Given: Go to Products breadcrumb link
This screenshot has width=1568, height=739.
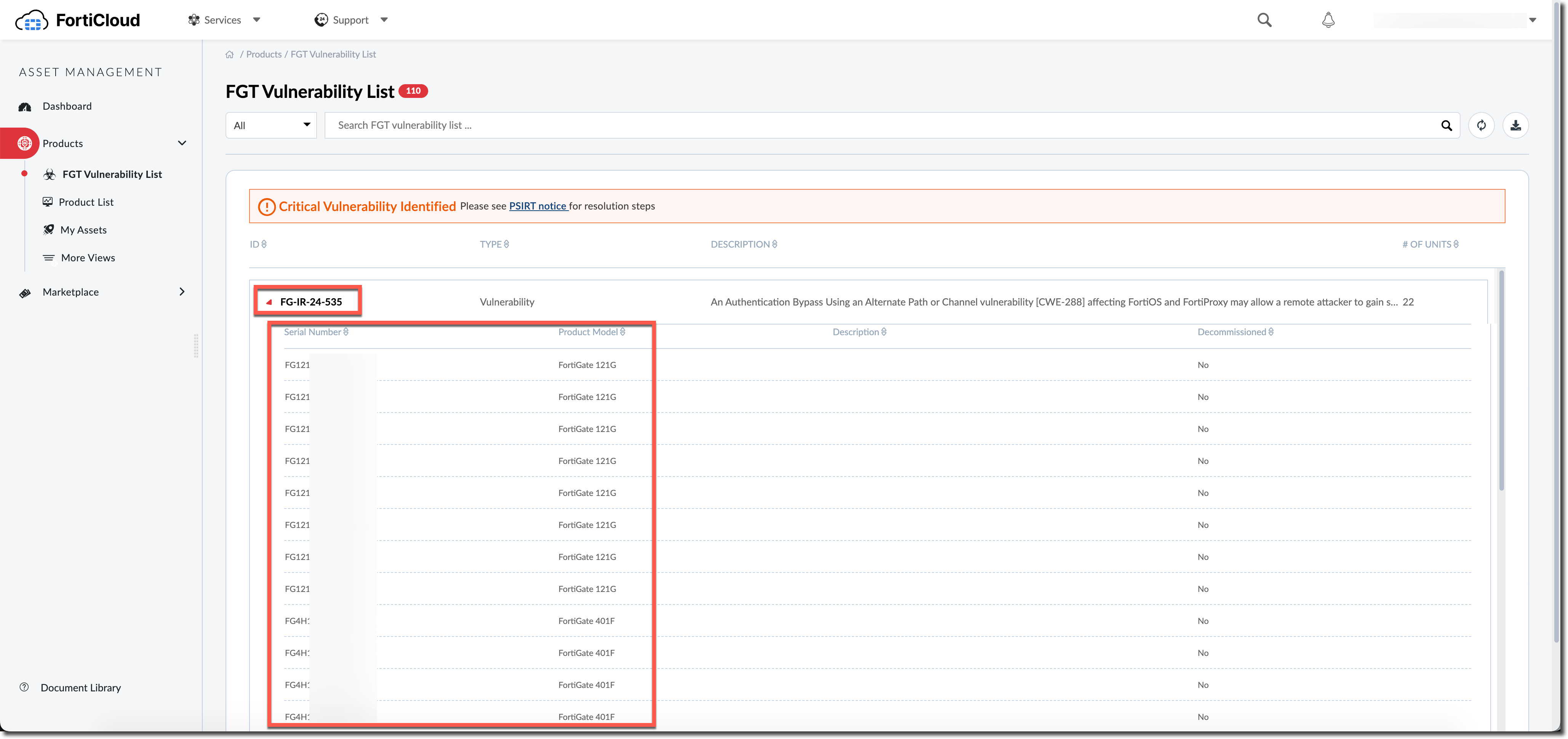Looking at the screenshot, I should (264, 54).
